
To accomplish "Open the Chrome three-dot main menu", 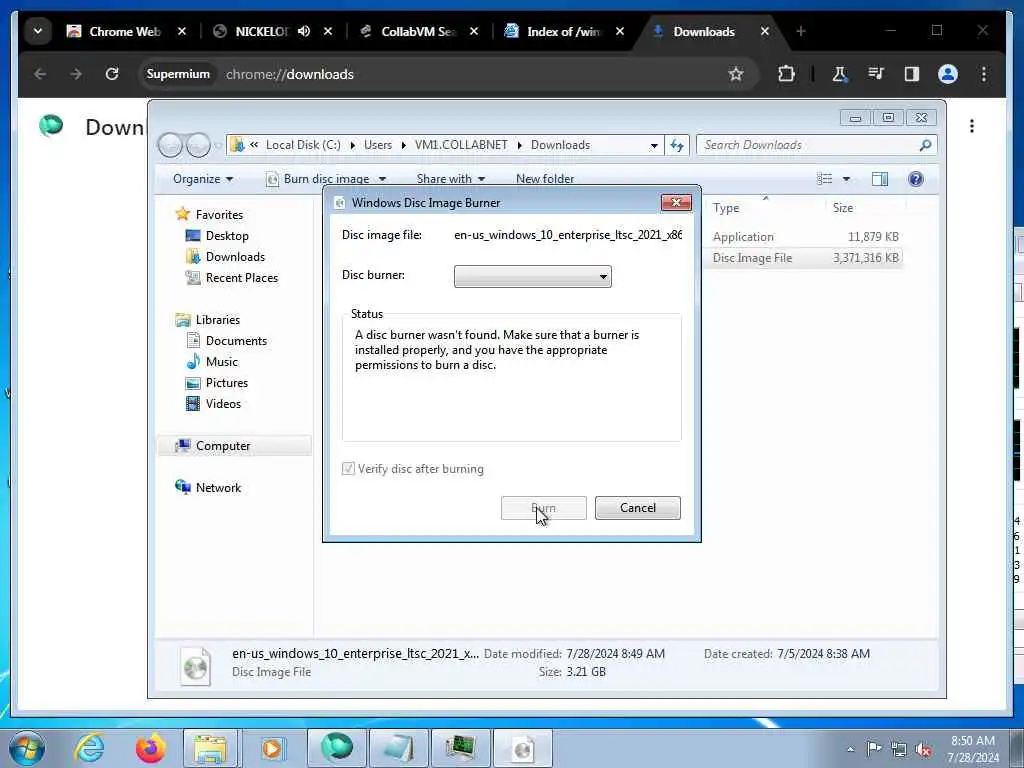I will coord(984,74).
